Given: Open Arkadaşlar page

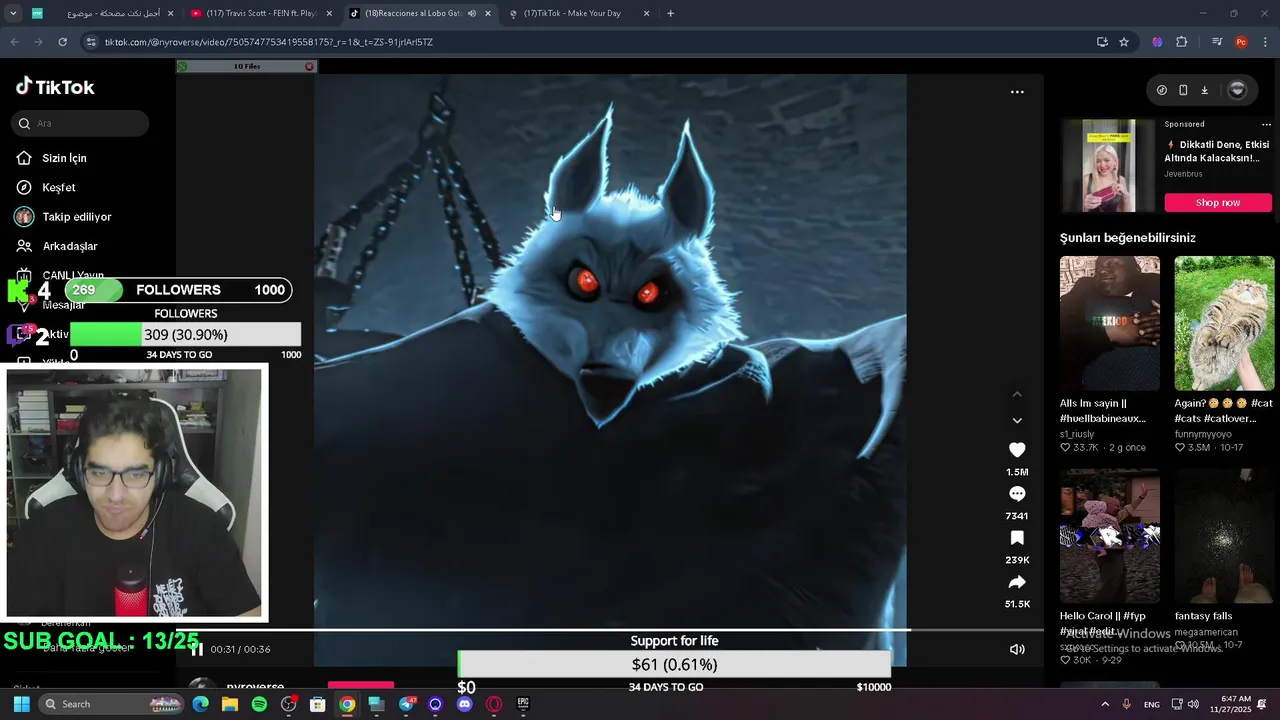Looking at the screenshot, I should click(69, 246).
